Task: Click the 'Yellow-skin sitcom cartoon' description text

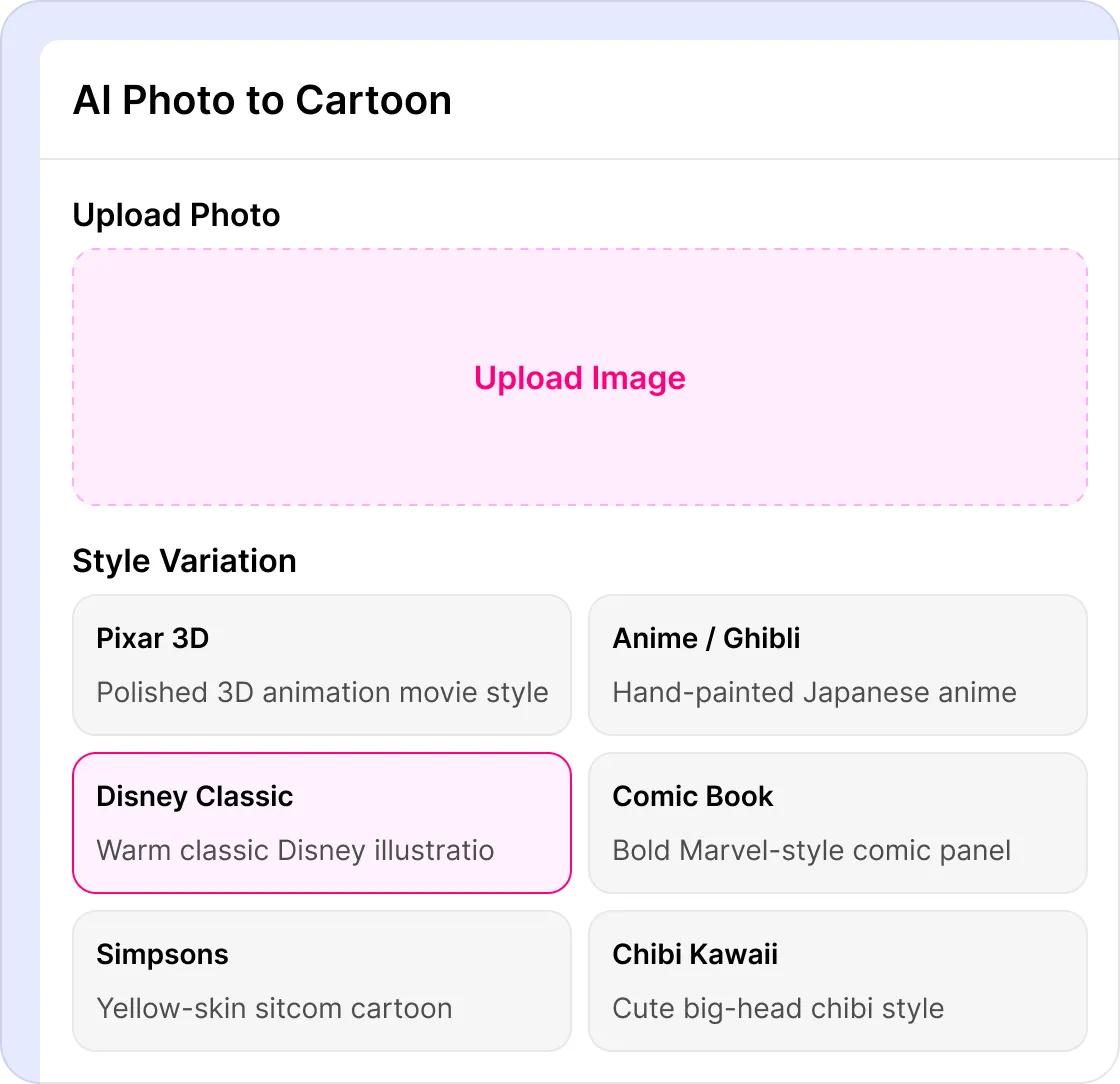Action: (274, 1008)
